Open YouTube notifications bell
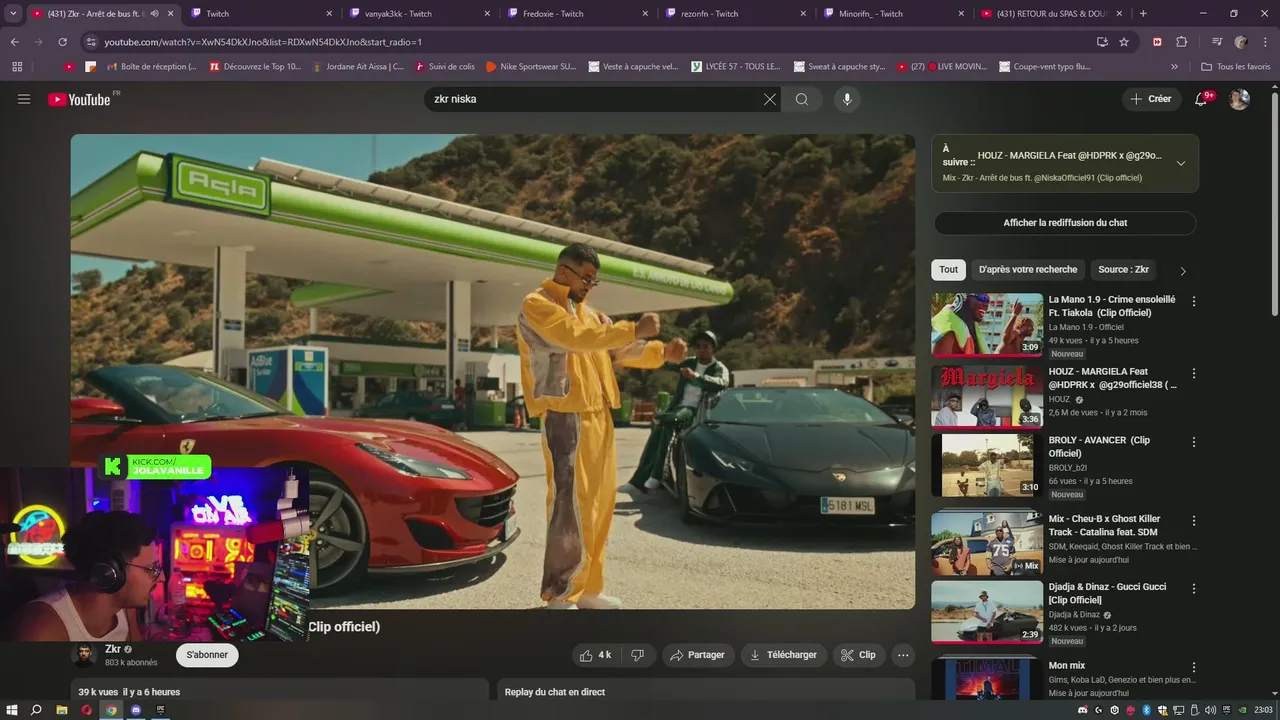The width and height of the screenshot is (1280, 720). [1203, 99]
